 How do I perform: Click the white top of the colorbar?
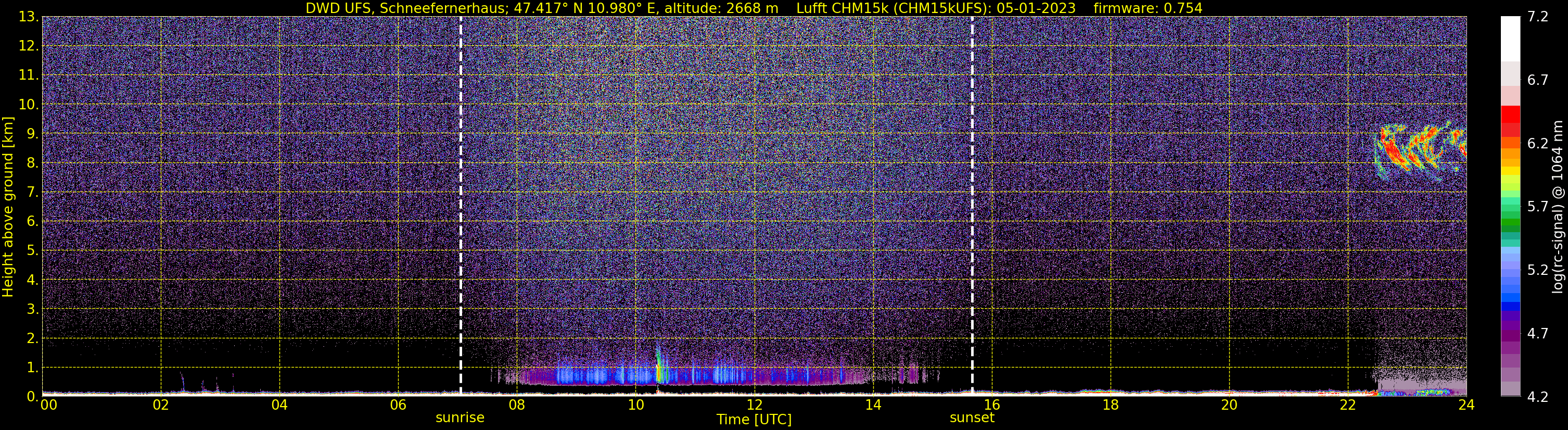(x=1510, y=39)
